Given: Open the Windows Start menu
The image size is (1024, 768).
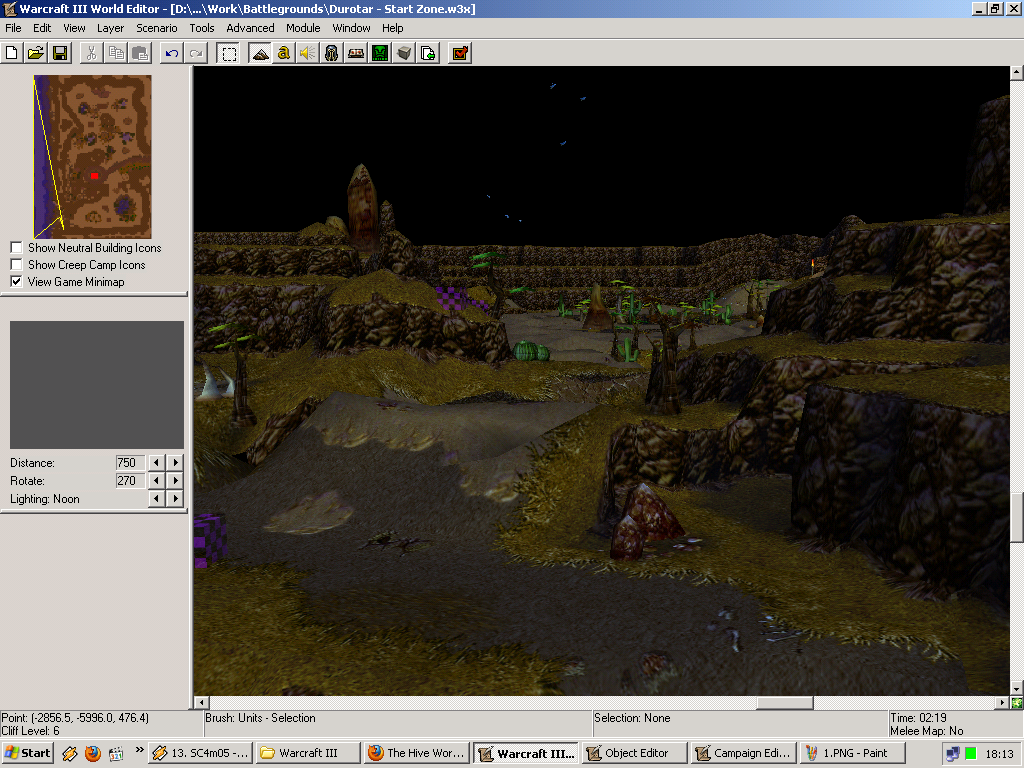Looking at the screenshot, I should click(27, 753).
